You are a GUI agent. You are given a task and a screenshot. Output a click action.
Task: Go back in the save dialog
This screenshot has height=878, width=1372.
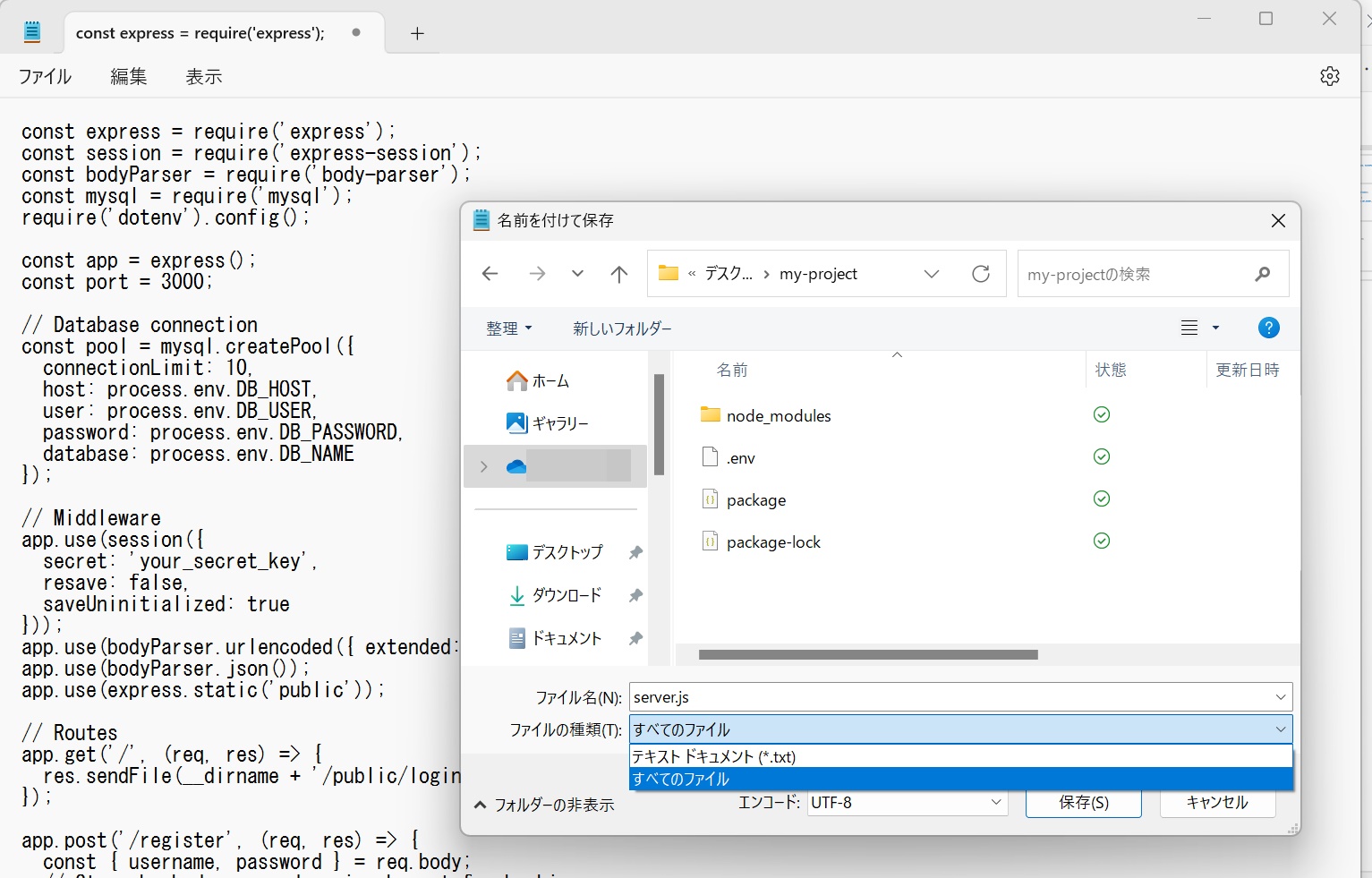[490, 274]
